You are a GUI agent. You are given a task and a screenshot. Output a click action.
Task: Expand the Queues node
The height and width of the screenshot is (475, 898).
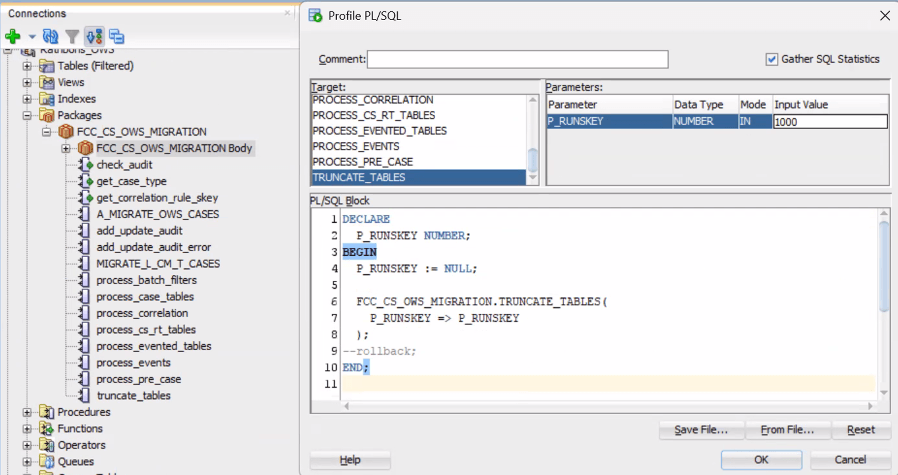tap(27, 461)
